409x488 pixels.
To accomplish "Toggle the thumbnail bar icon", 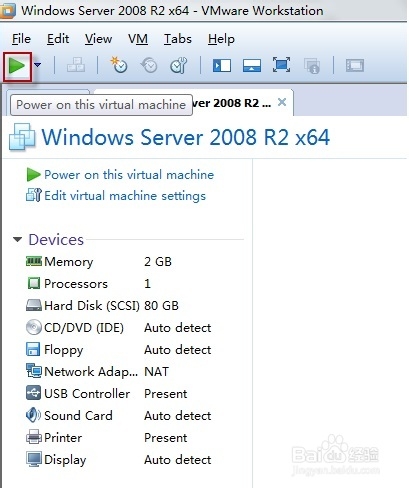I will click(x=252, y=65).
